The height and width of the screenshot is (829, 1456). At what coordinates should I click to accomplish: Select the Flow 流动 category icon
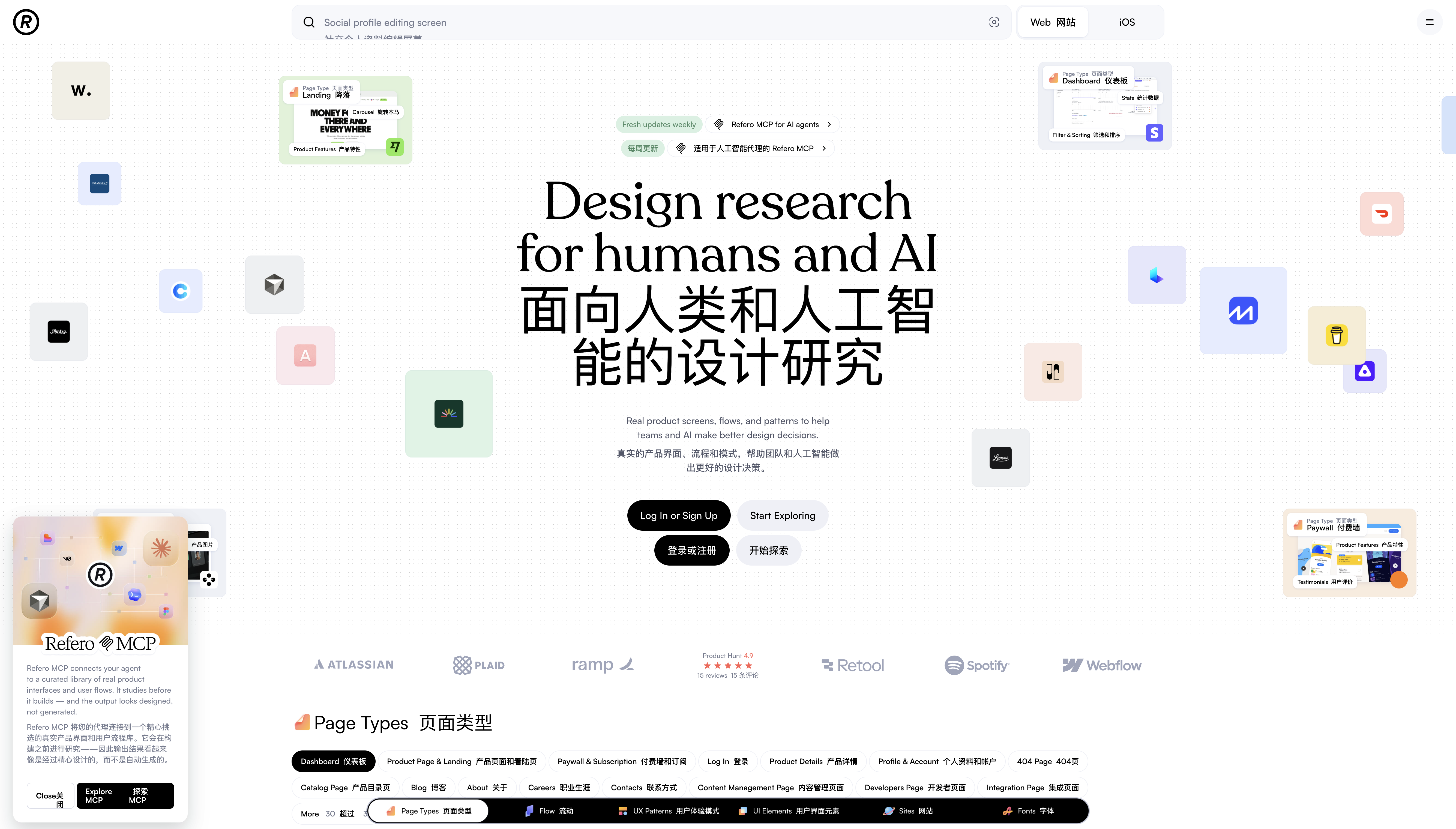pos(529,811)
